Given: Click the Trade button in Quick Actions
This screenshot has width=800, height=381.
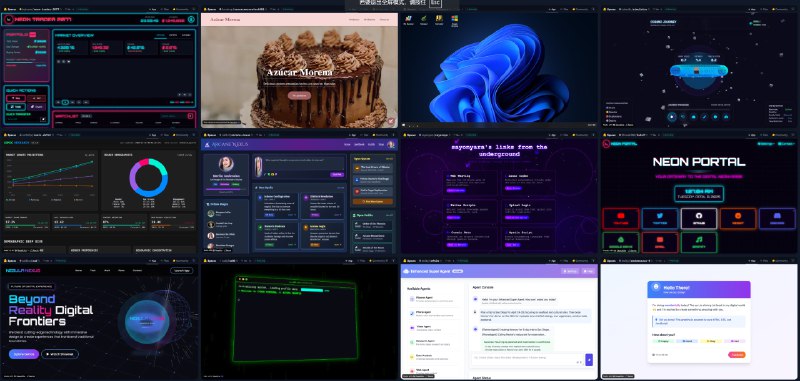Looking at the screenshot, I should (16, 107).
